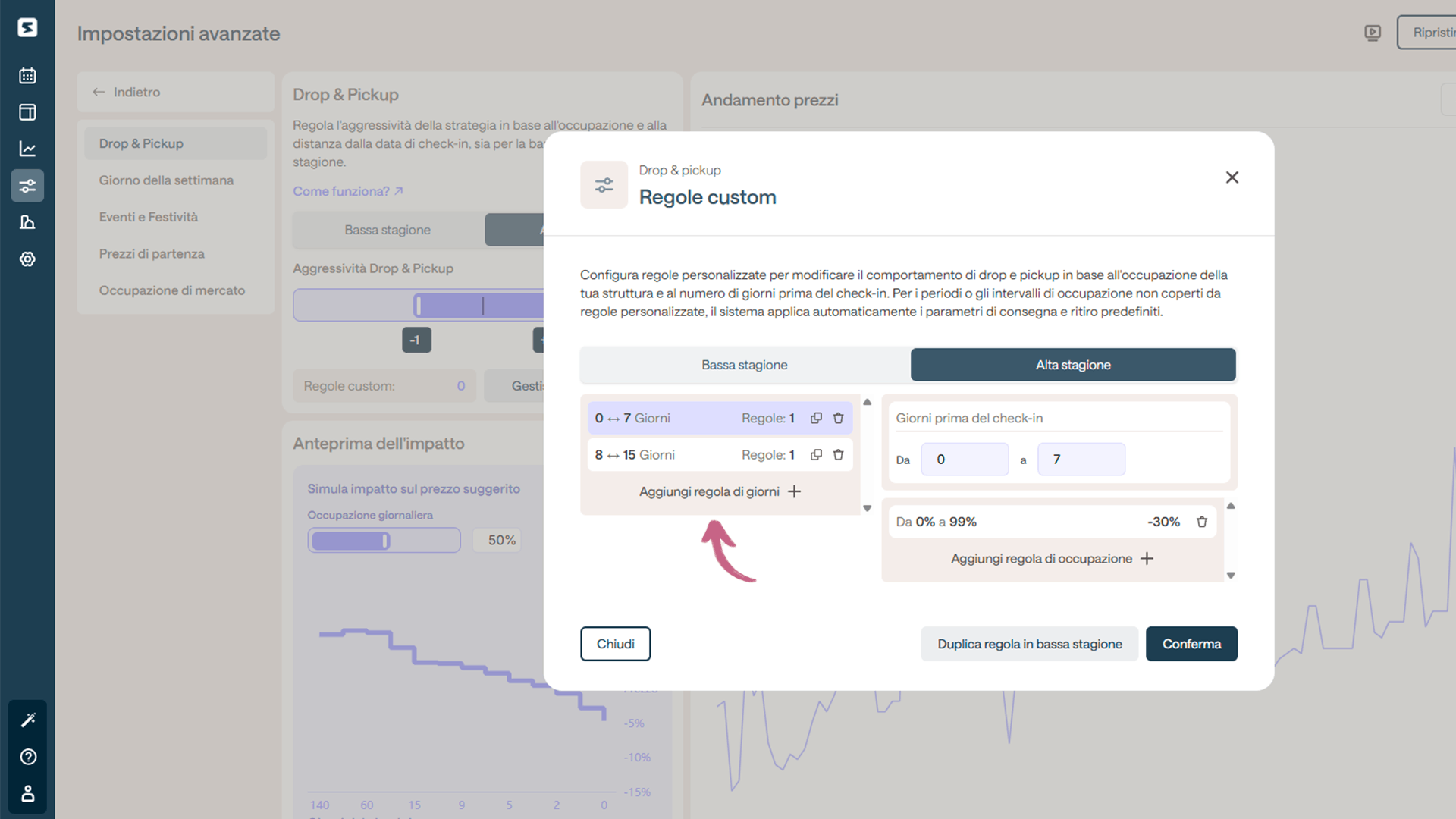Click the app logo at top left
This screenshot has height=819, width=1456.
click(27, 28)
